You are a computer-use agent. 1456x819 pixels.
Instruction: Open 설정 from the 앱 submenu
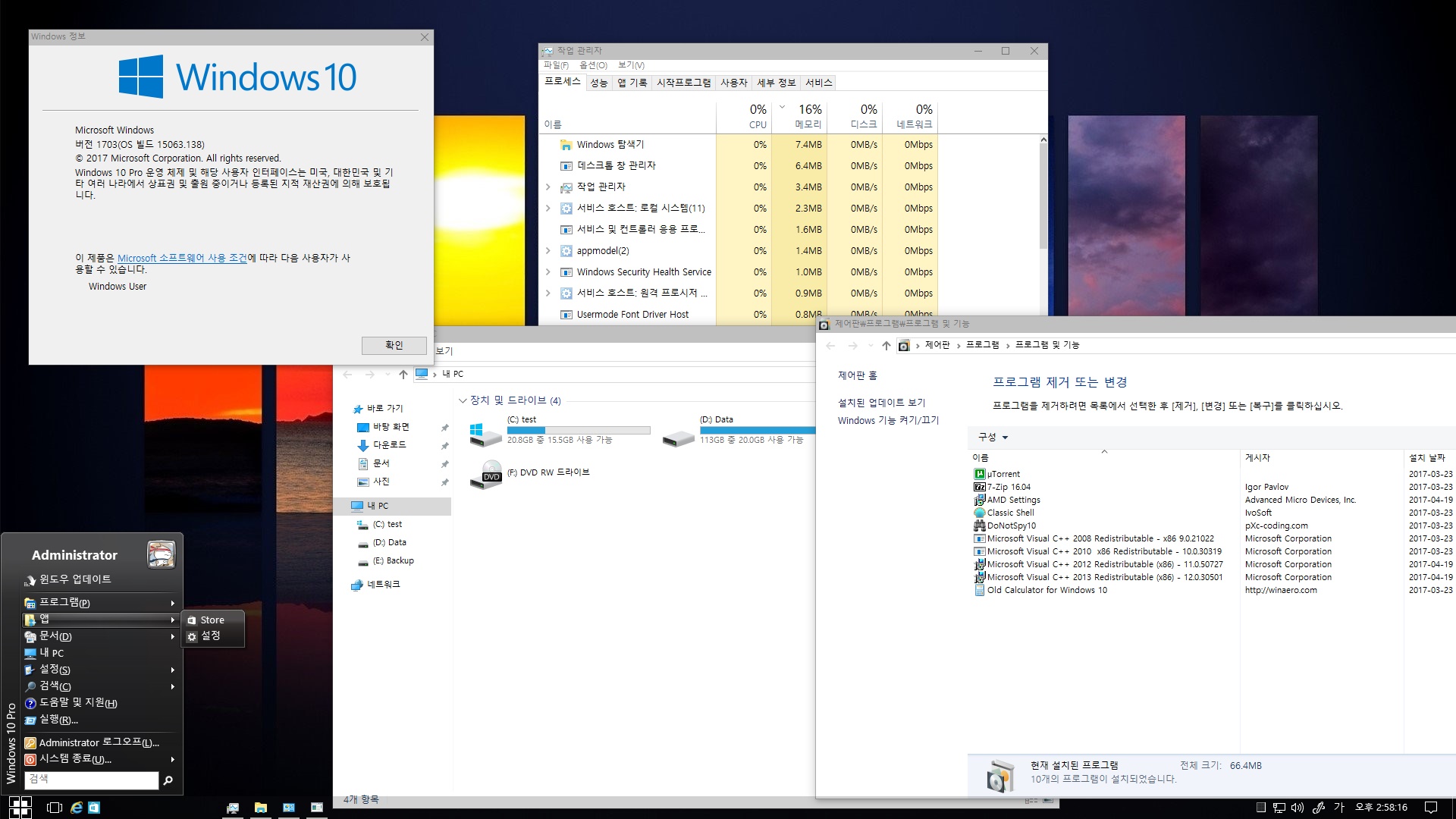click(213, 636)
